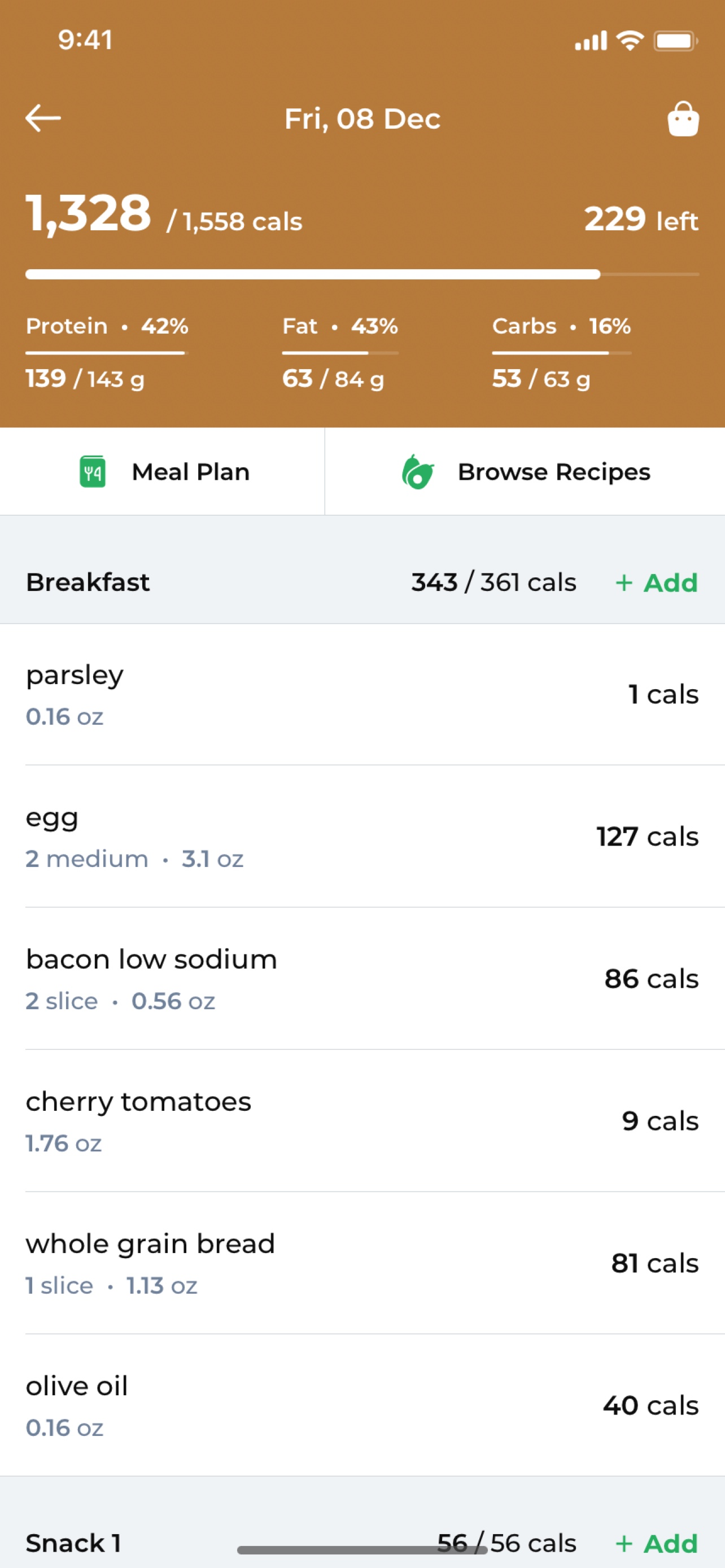Open the Meal Plan tab
The width and height of the screenshot is (725, 1568).
click(x=162, y=472)
